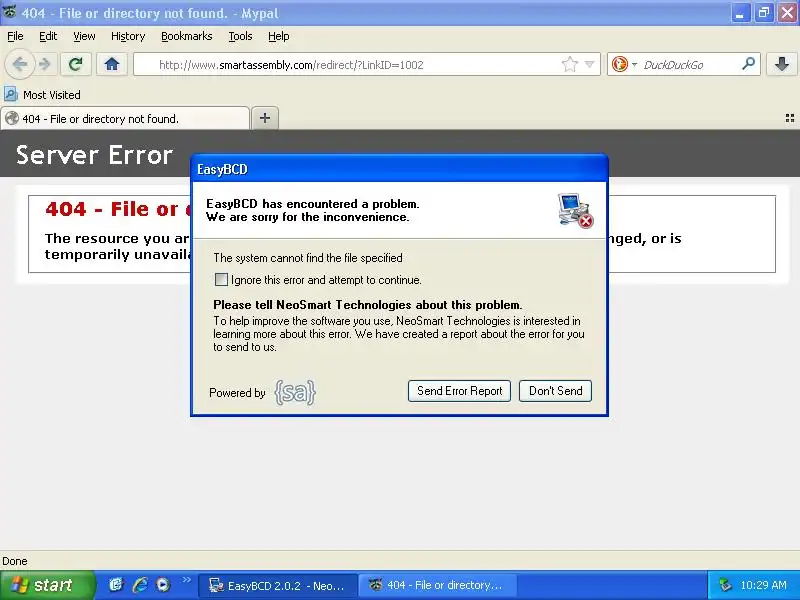The height and width of the screenshot is (600, 800).
Task: Launch Windows Media Player quick launch icon
Action: [163, 585]
